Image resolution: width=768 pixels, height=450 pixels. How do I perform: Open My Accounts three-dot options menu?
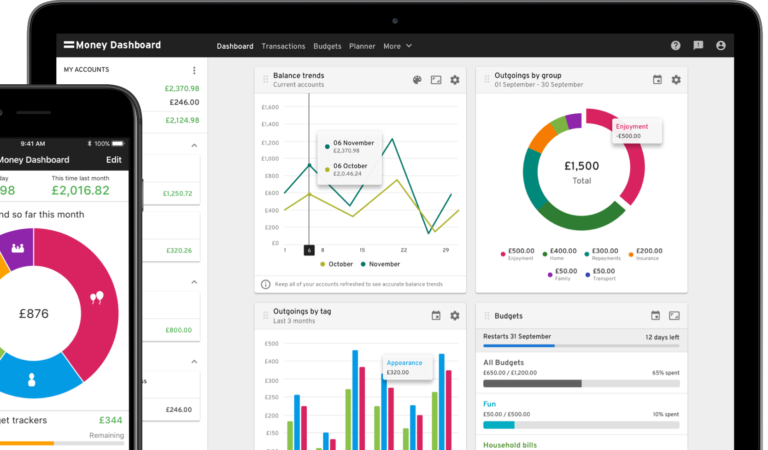point(194,70)
